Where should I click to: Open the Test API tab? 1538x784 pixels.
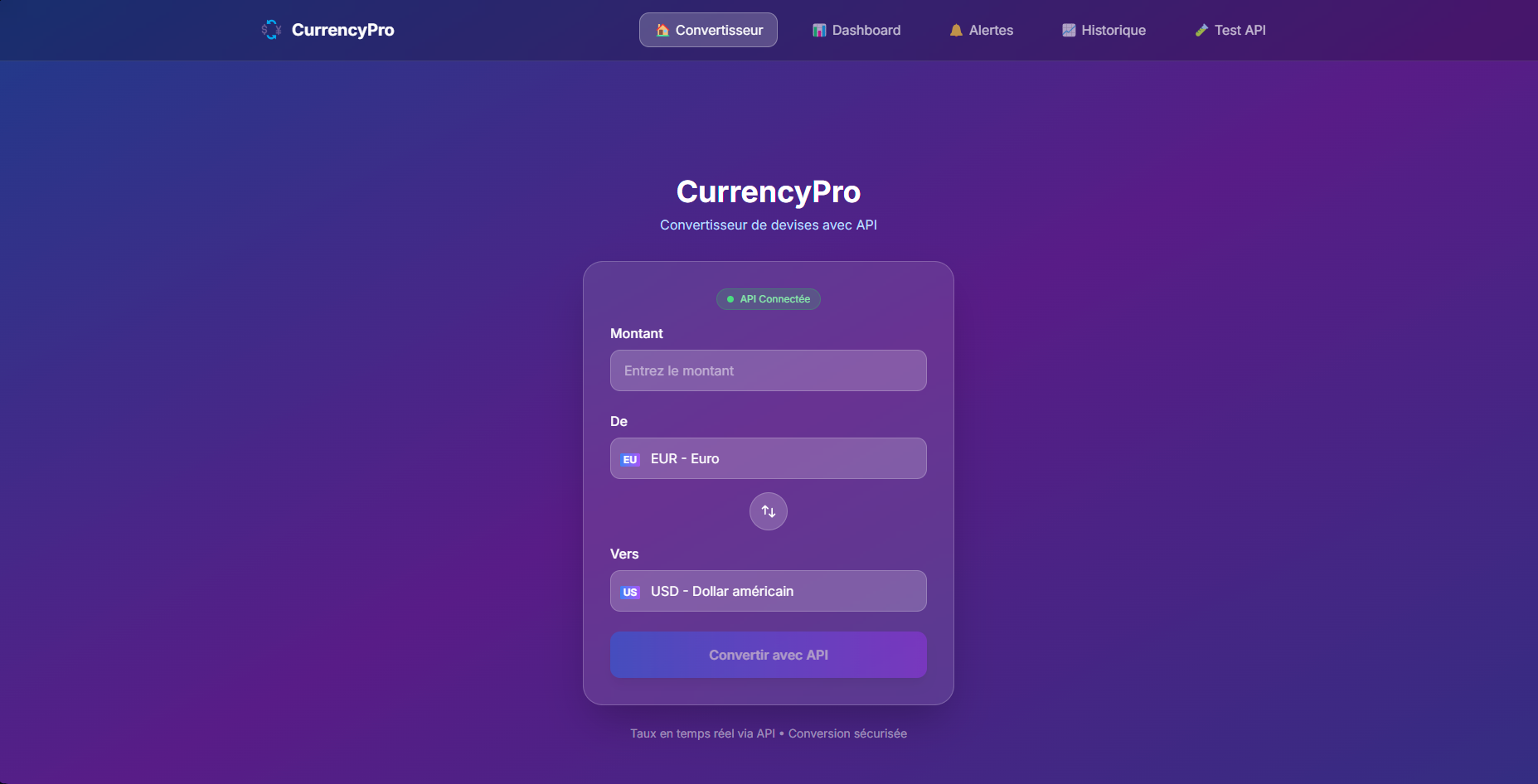[x=1230, y=30]
